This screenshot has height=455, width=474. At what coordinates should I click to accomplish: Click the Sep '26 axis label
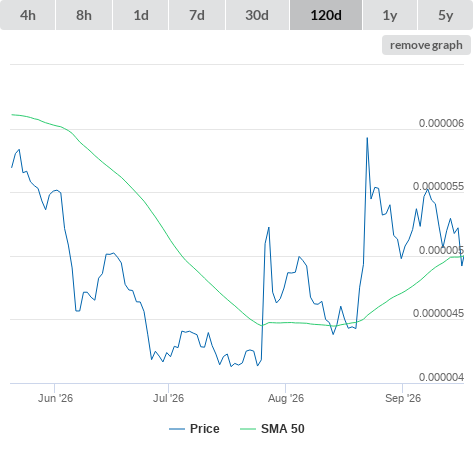point(403,398)
